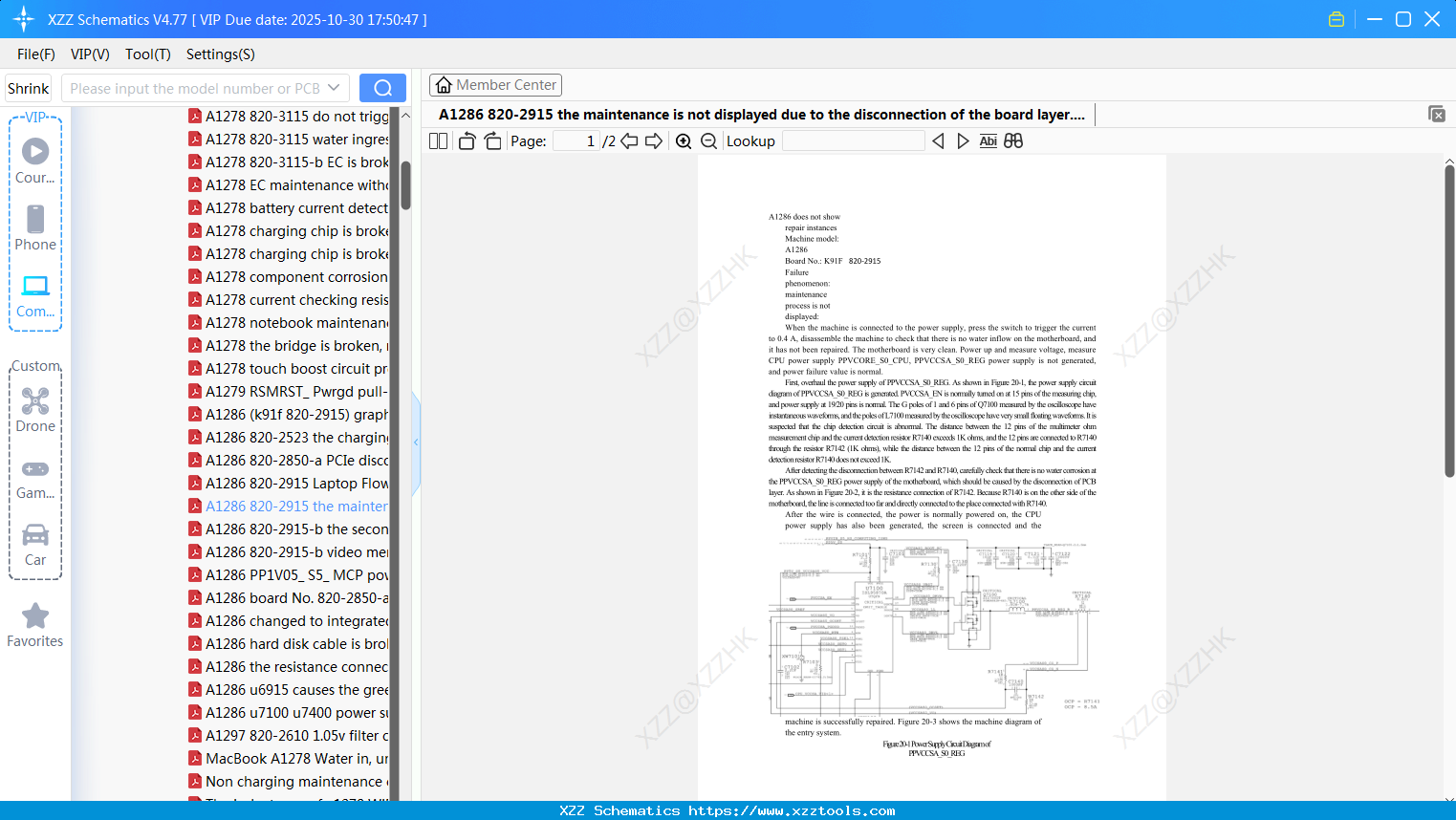Open 'A1286 820-2915 Laptop Flow' file

(289, 484)
